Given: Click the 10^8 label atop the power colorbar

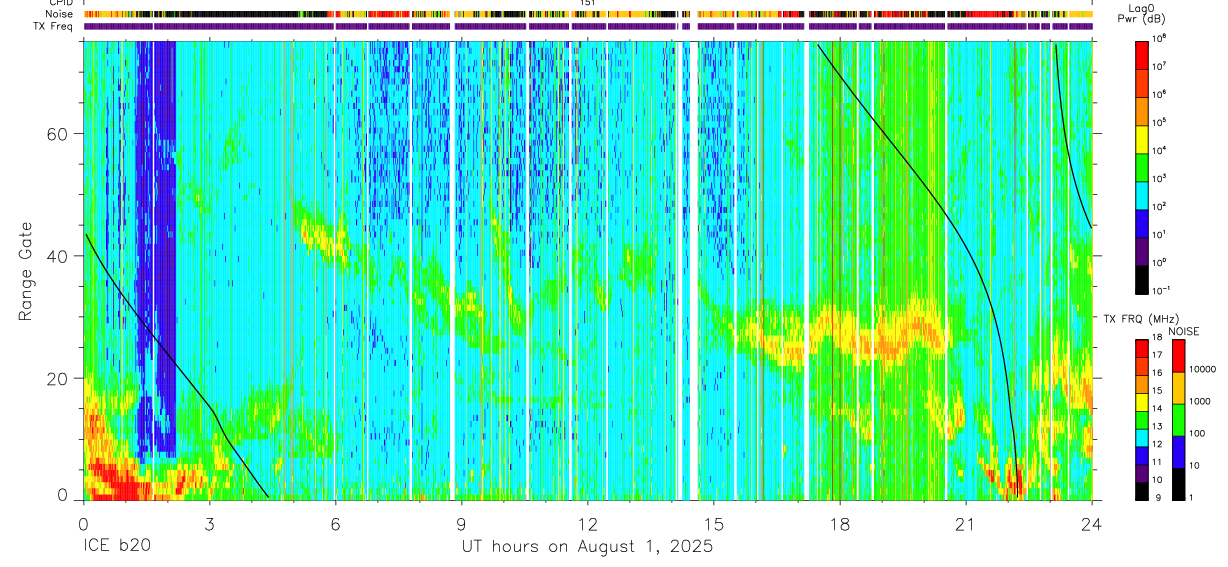Looking at the screenshot, I should [x=1160, y=39].
